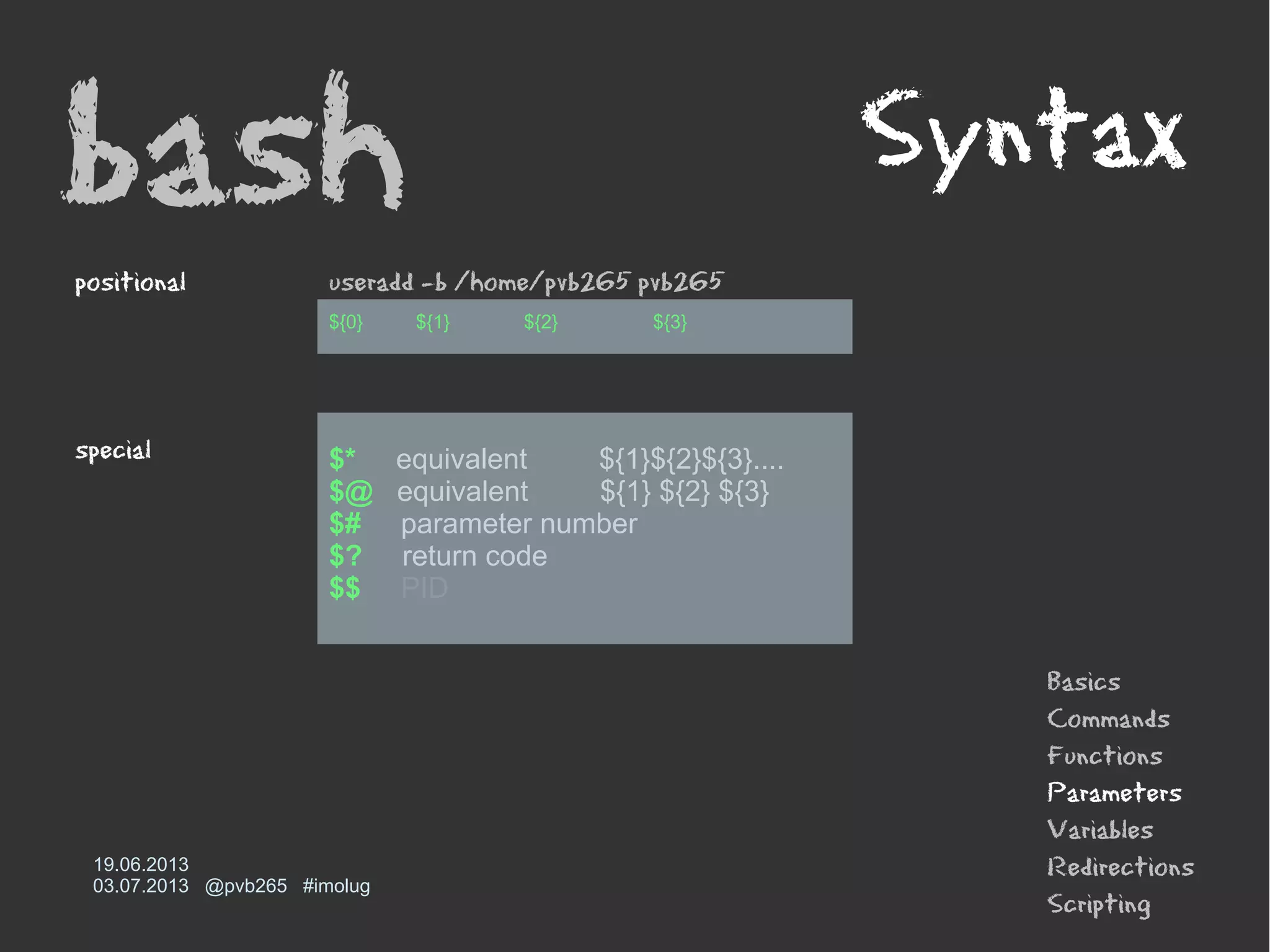Click the 'parameter number' description
This screenshot has height=952, width=1270.
tap(519, 525)
